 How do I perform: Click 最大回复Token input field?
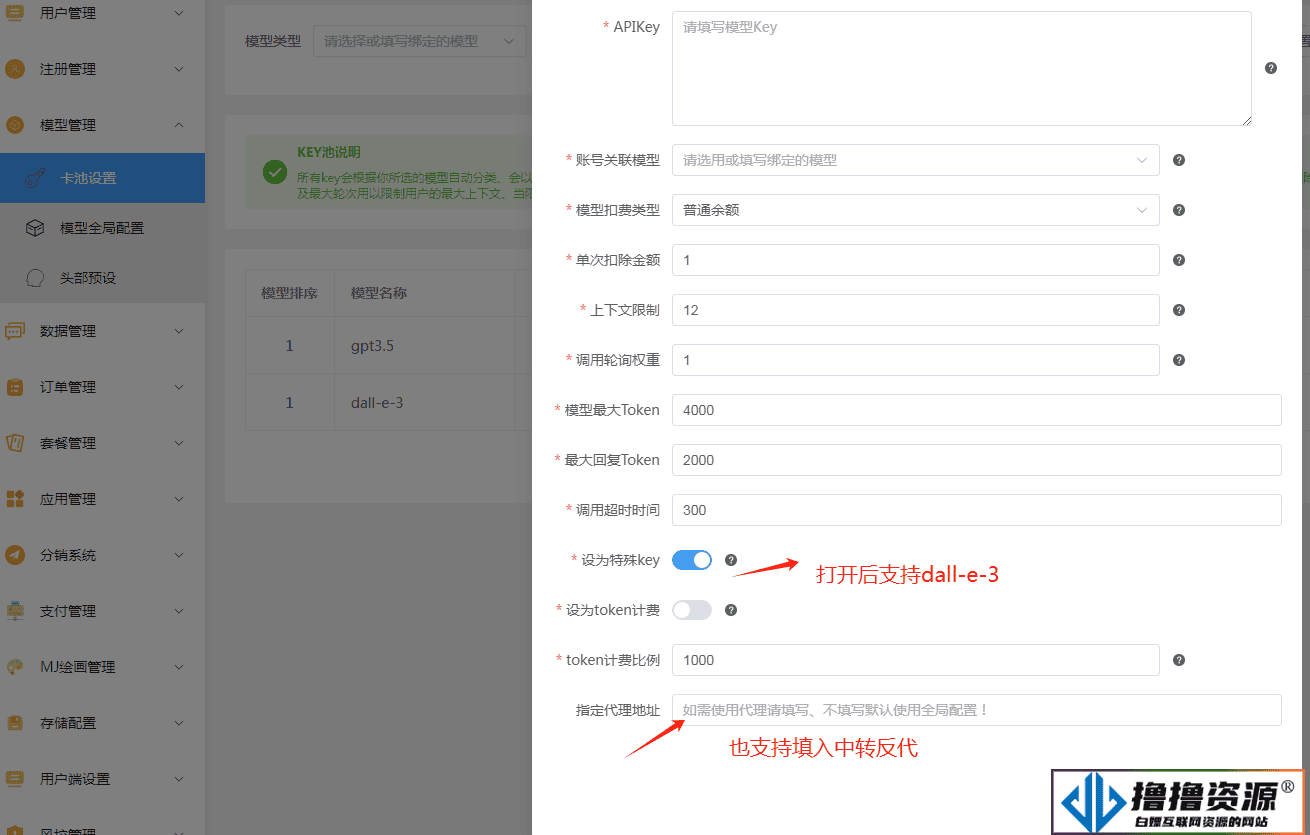[977, 460]
